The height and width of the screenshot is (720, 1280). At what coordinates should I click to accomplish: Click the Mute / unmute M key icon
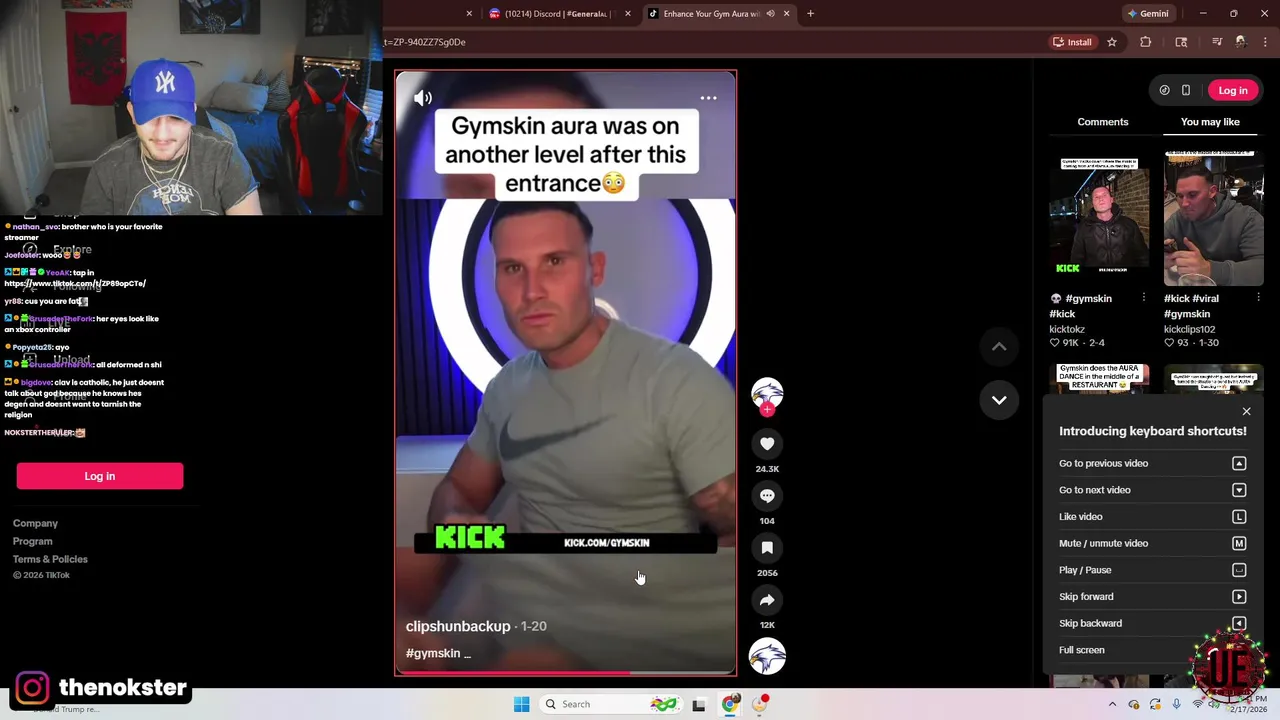(x=1239, y=544)
